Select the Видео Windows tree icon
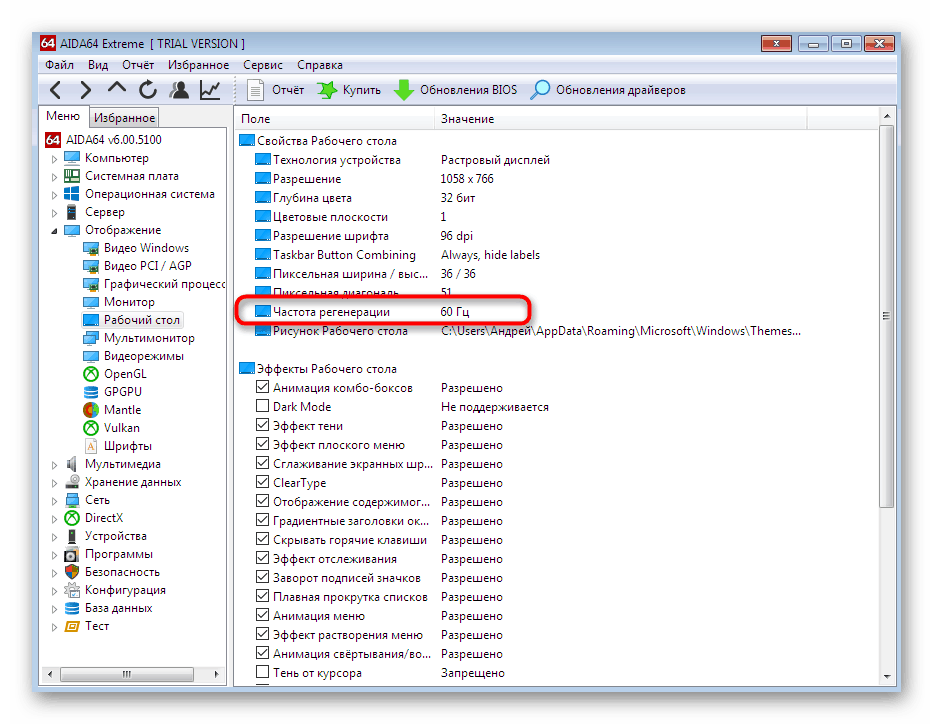 click(91, 248)
